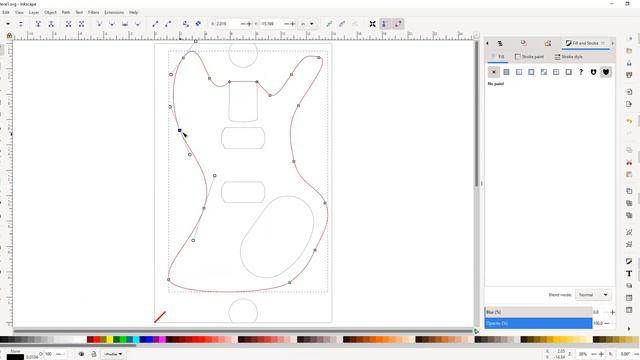This screenshot has height=360, width=640.
Task: Join selected endnodes with segment
Action: 69,24
